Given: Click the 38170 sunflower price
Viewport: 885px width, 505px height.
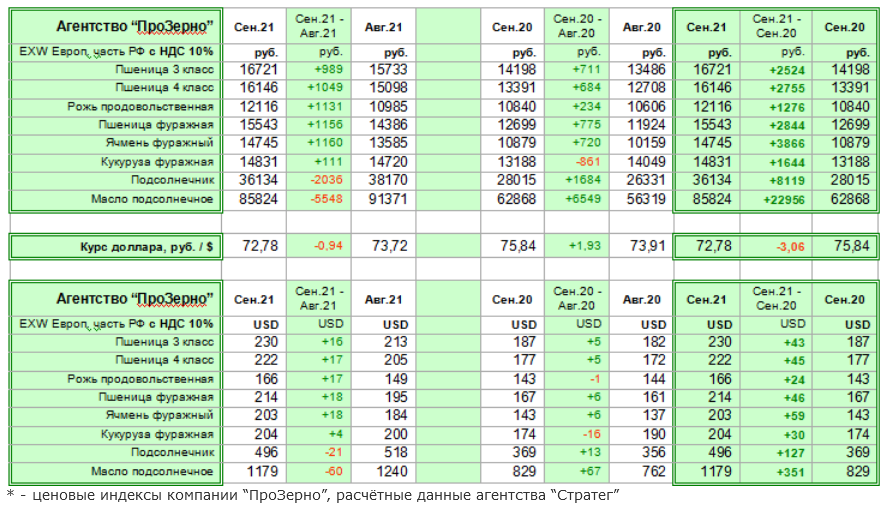Looking at the screenshot, I should pyautogui.click(x=388, y=180).
